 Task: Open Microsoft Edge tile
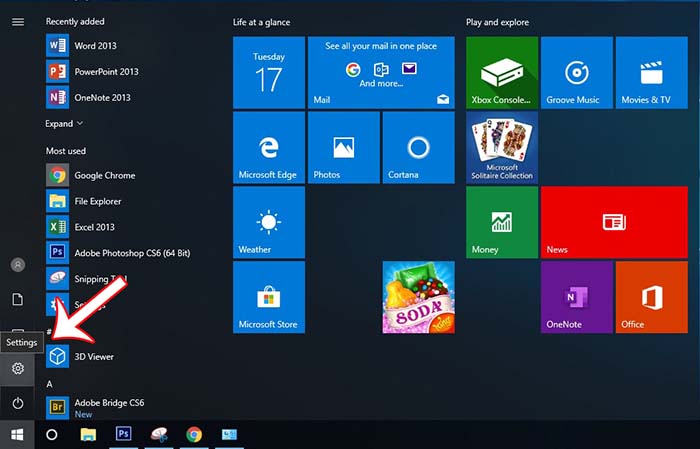(269, 147)
